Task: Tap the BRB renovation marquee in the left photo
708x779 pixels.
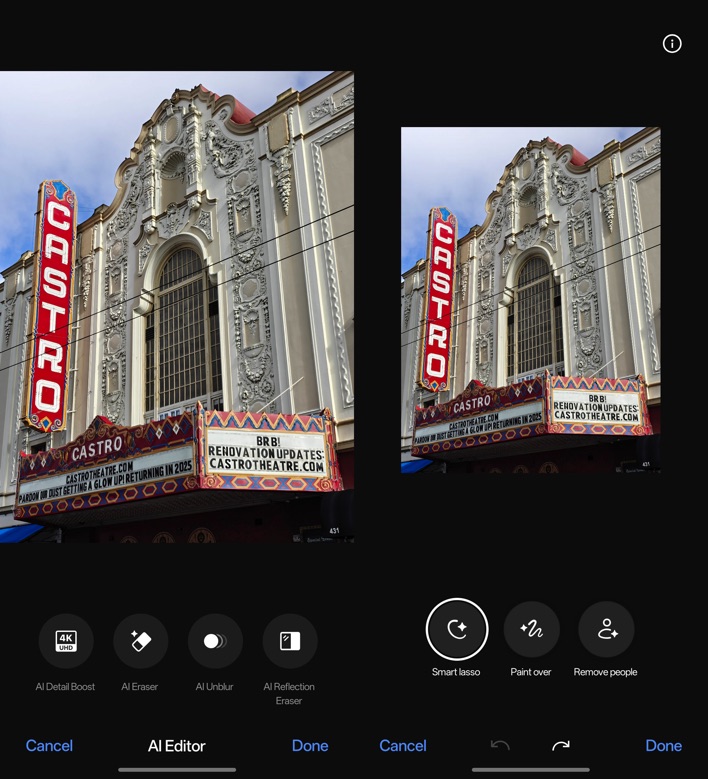Action: 266,451
